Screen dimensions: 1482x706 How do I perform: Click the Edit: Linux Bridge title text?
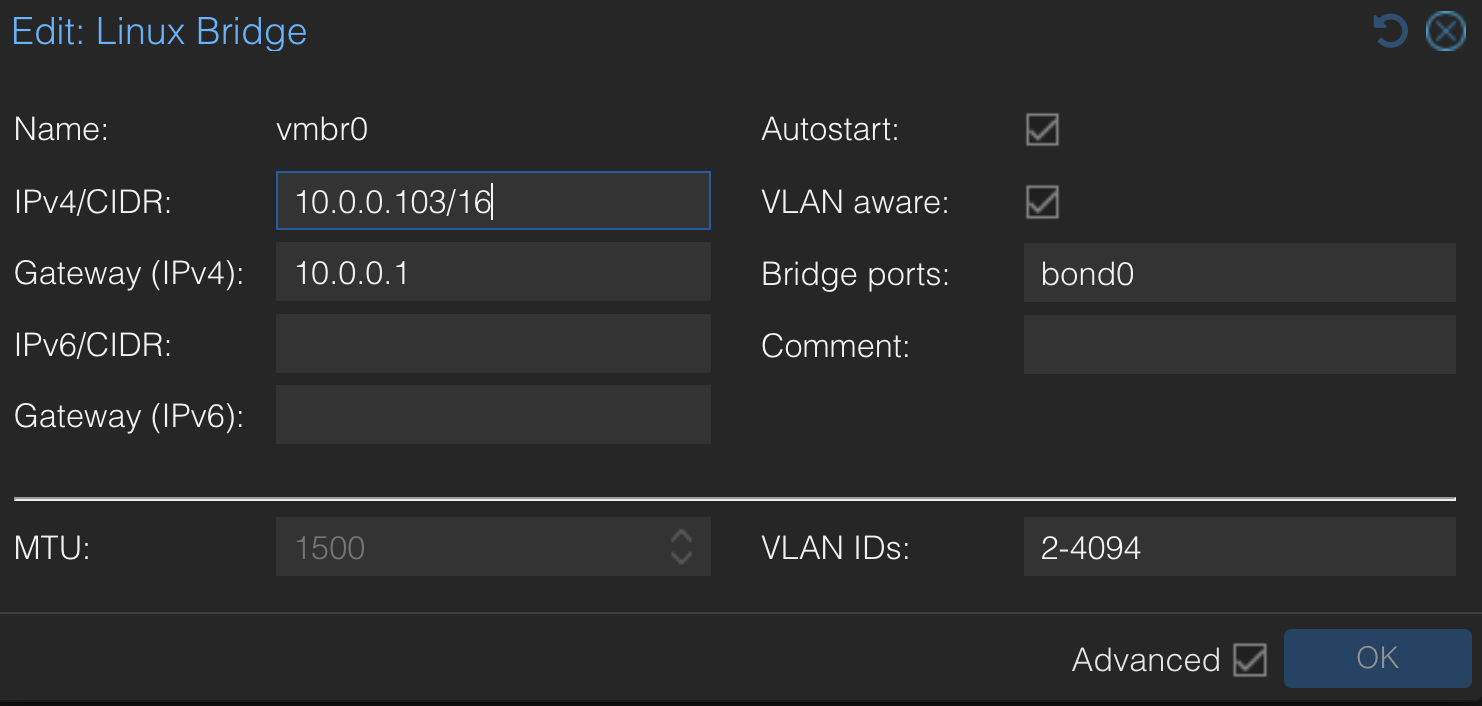pos(159,31)
